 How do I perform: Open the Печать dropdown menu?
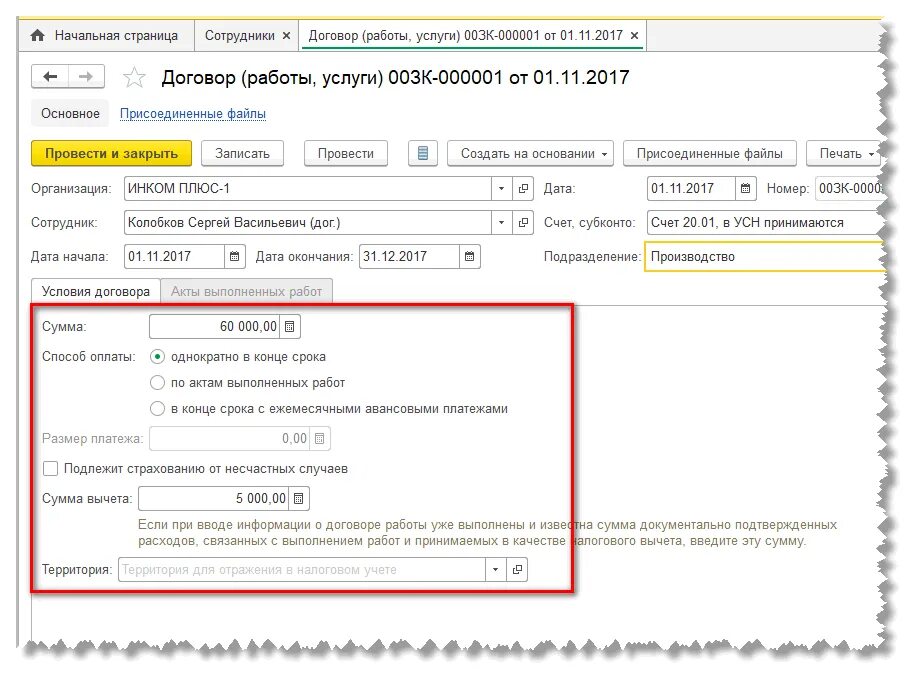(x=844, y=153)
